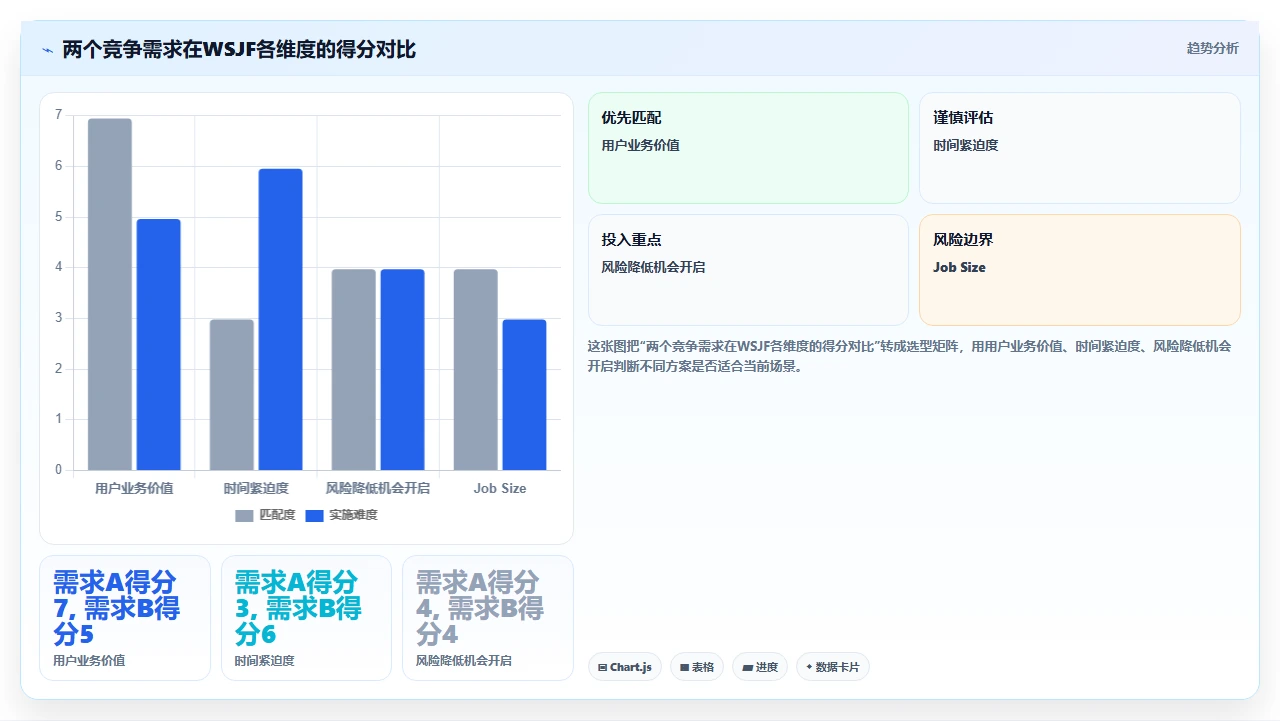Click the y-axis value 7

click(x=58, y=115)
